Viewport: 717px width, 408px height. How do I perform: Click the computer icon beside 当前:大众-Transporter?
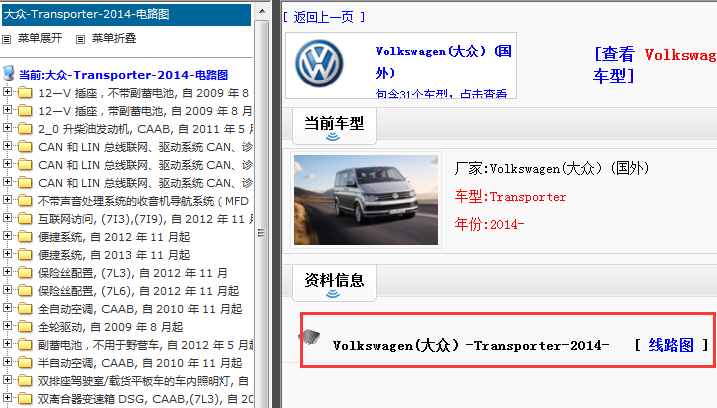[8, 73]
